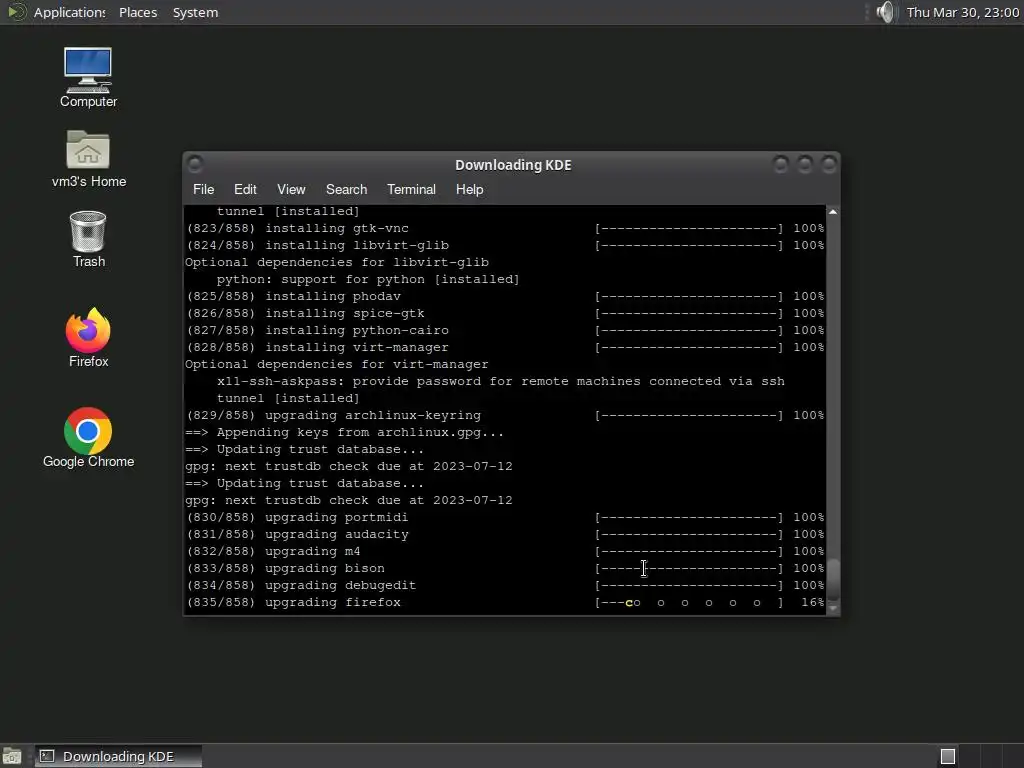Open the Terminal menu in menubar
The image size is (1024, 768).
(411, 189)
